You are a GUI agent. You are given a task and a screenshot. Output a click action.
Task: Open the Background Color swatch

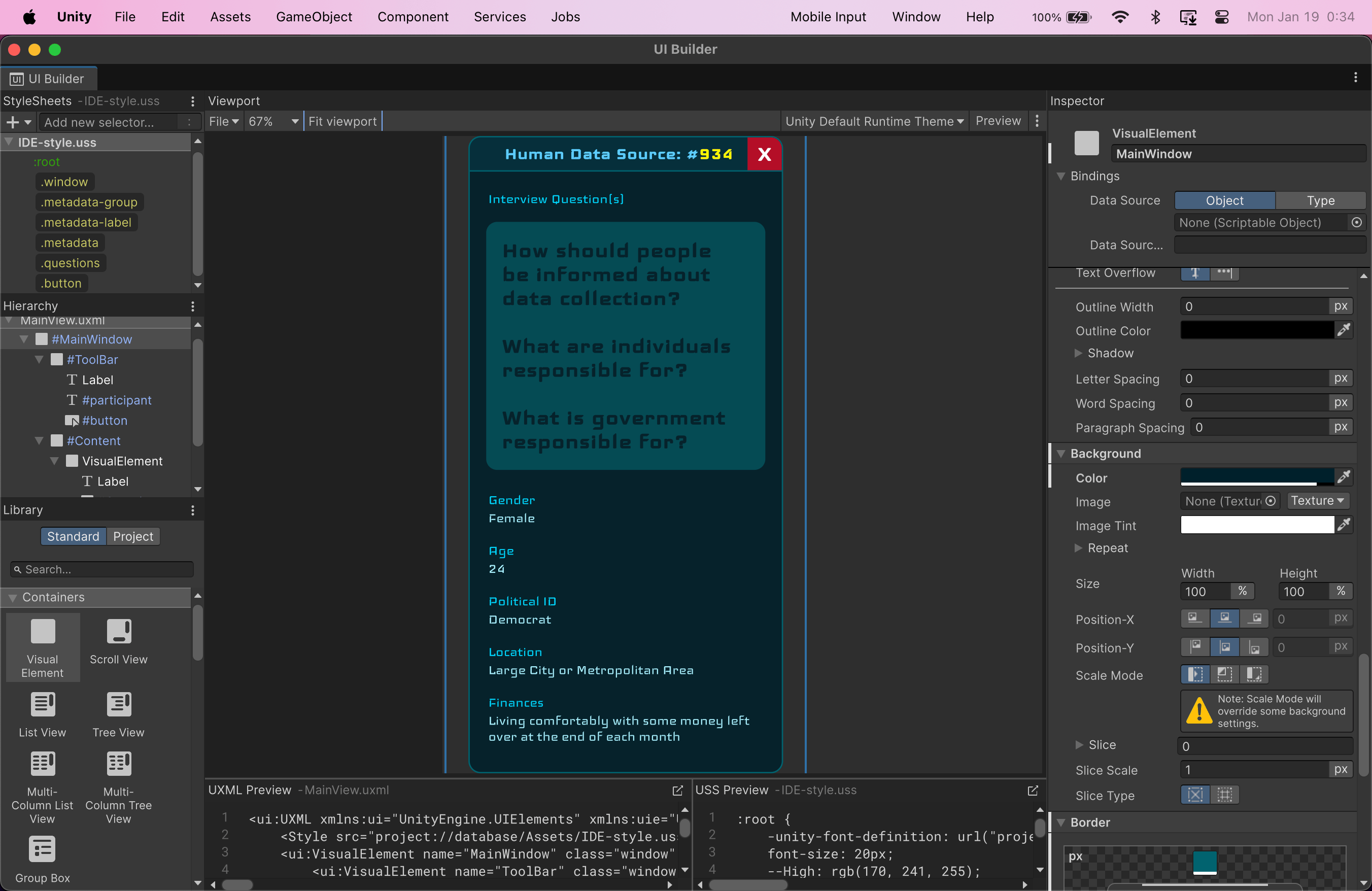click(1257, 477)
